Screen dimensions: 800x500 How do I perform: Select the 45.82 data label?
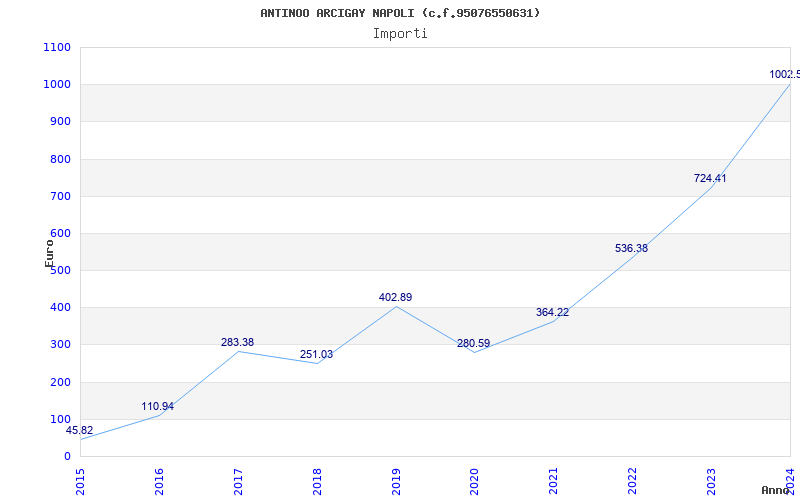point(80,430)
